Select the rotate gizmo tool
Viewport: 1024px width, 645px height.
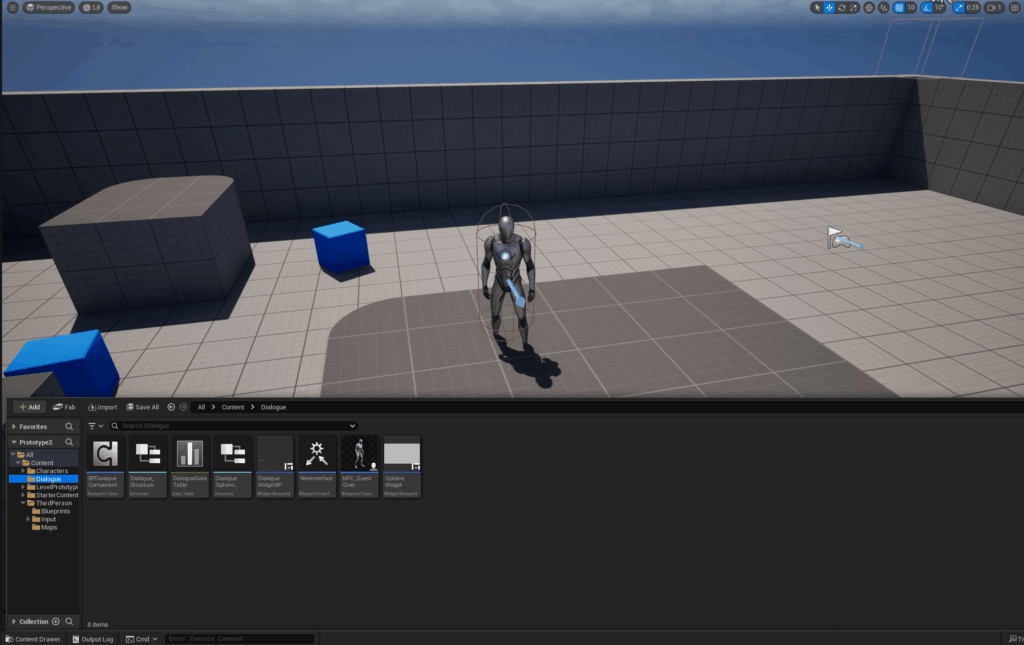tap(842, 7)
